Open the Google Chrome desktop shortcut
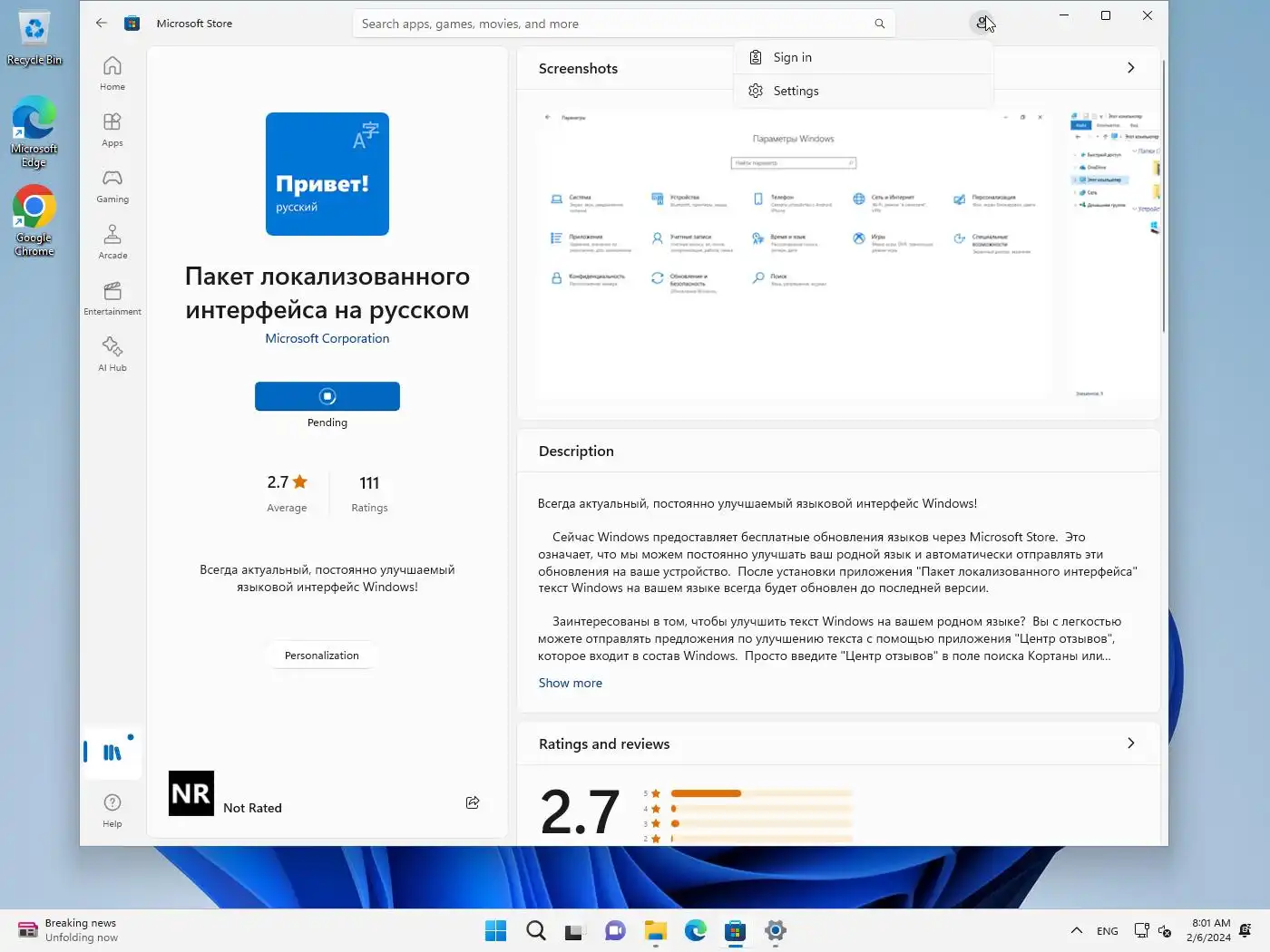The image size is (1270, 952). 34,222
